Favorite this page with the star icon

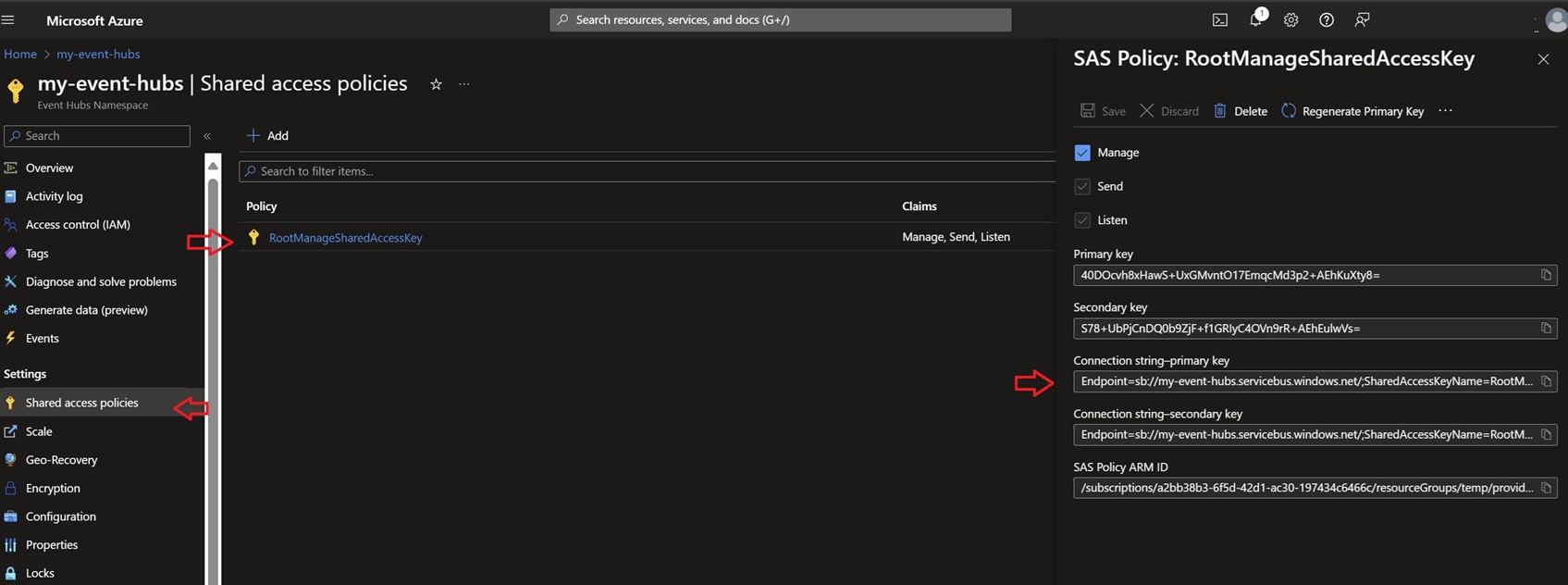[x=436, y=84]
